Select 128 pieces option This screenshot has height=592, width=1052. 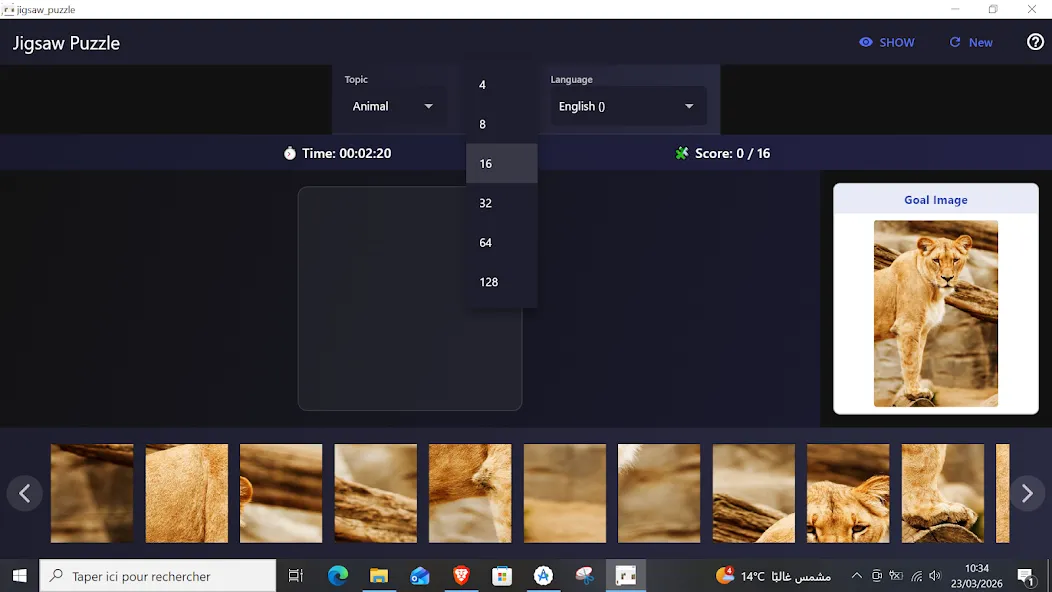(501, 282)
